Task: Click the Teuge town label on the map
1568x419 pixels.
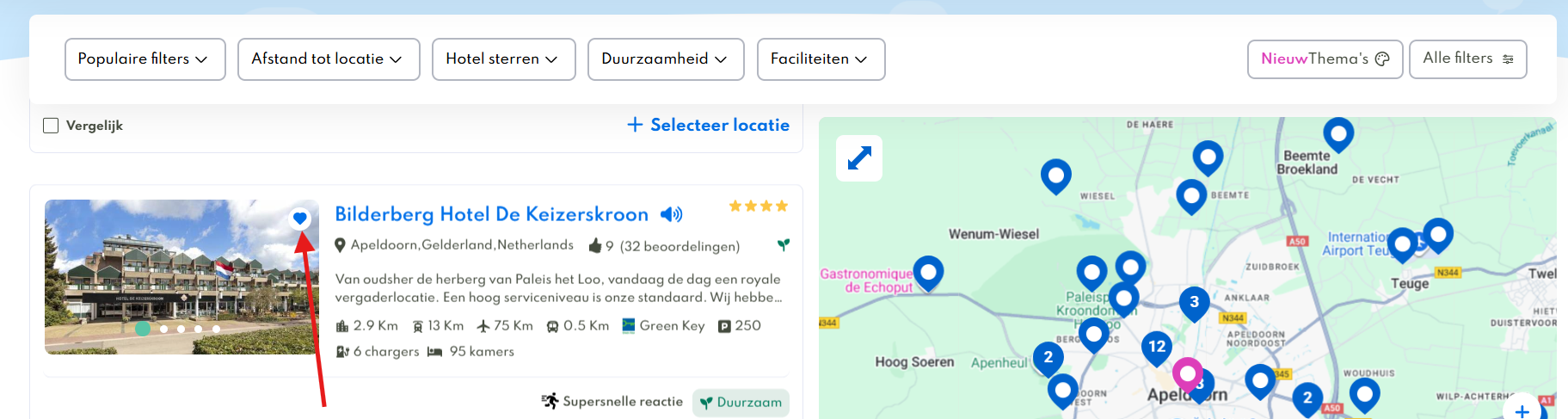Action: (1410, 284)
